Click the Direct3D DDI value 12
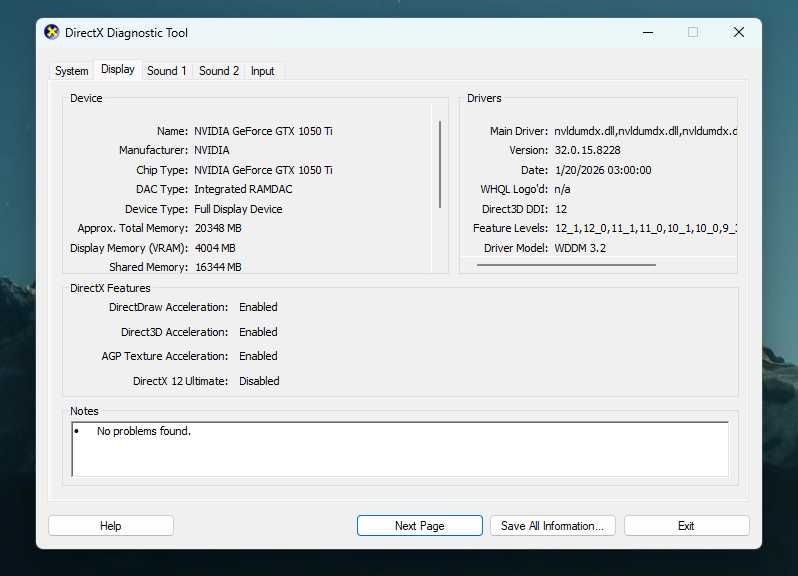The height and width of the screenshot is (576, 798). [561, 209]
